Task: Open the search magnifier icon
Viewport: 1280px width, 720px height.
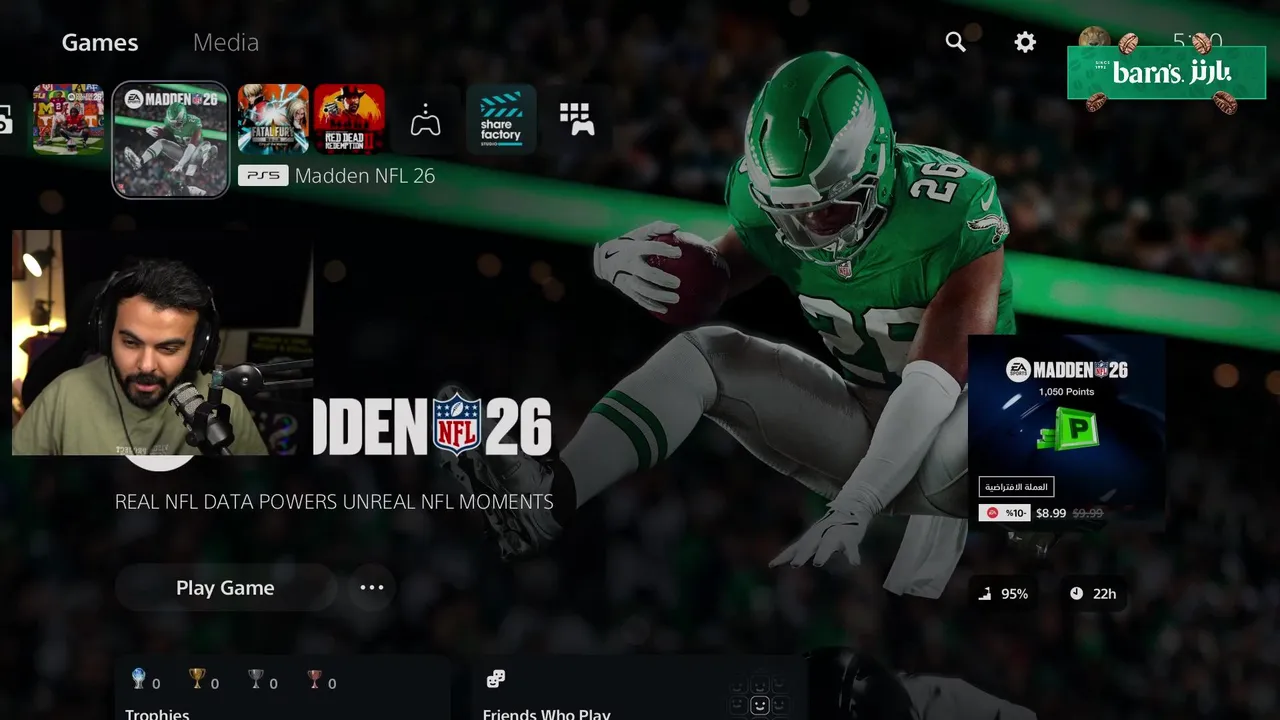Action: (x=956, y=42)
